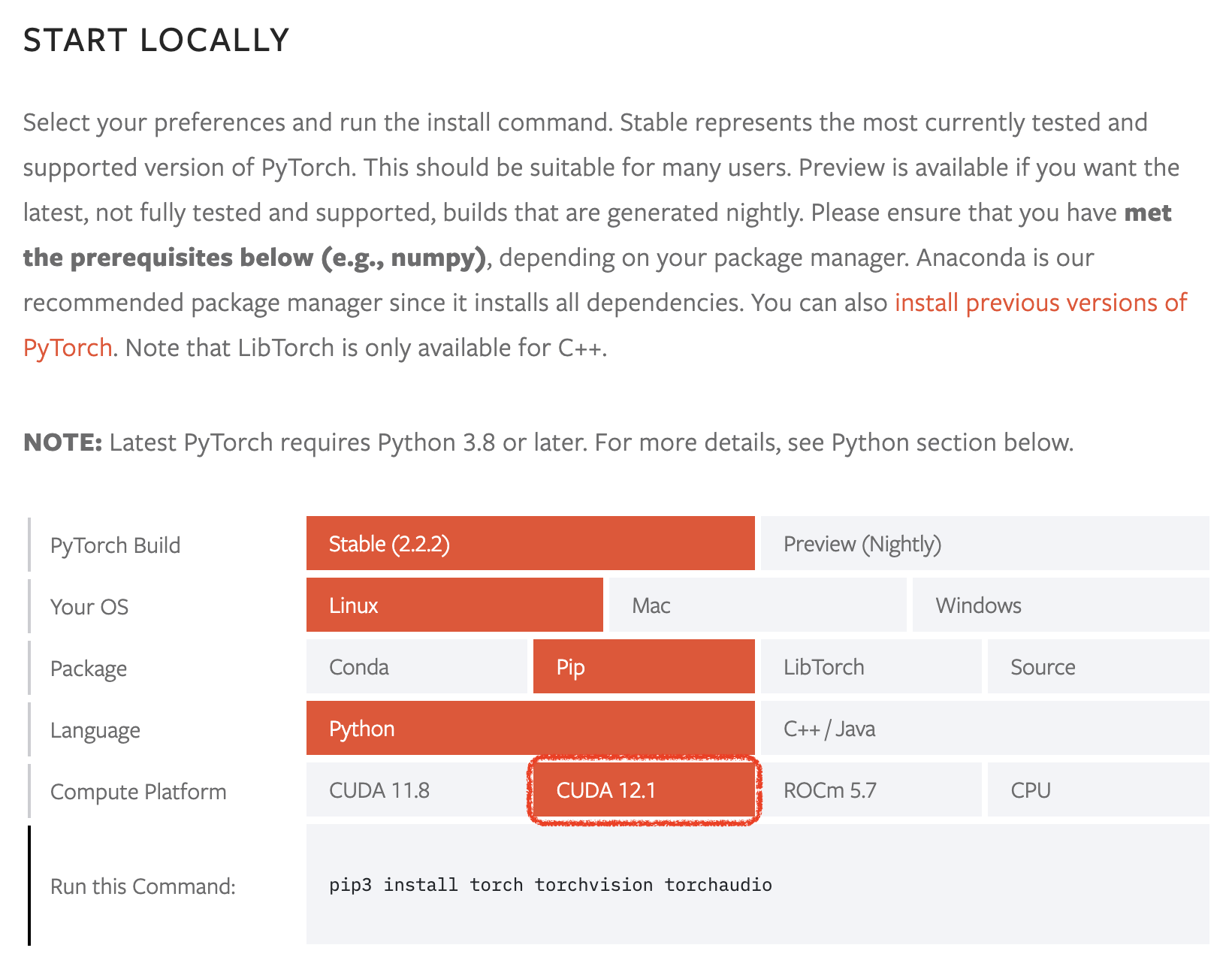The image size is (1232, 960).
Task: Open install previous versions of PyTorch link
Action: click(1040, 303)
